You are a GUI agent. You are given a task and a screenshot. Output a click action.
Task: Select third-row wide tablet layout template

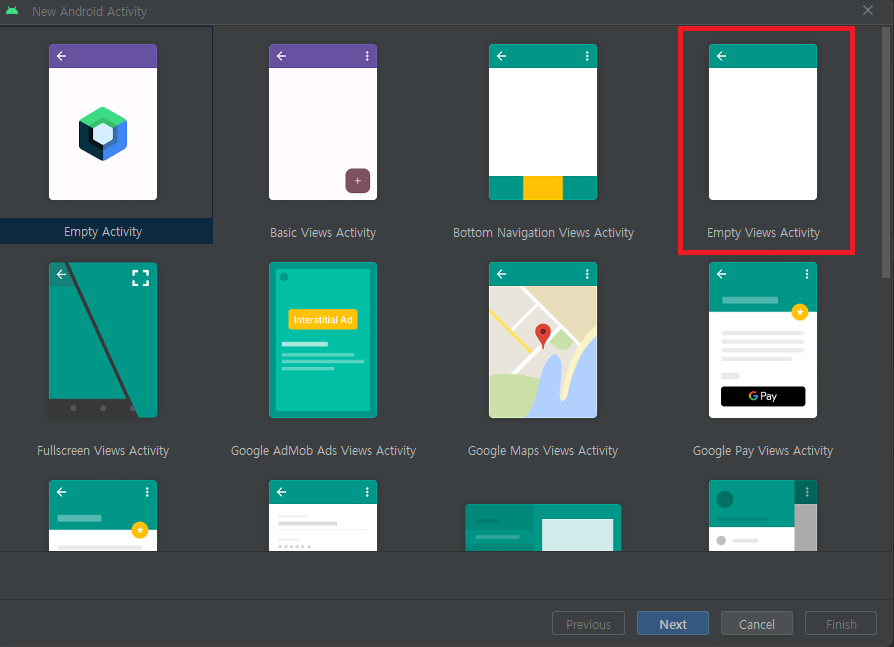[543, 527]
